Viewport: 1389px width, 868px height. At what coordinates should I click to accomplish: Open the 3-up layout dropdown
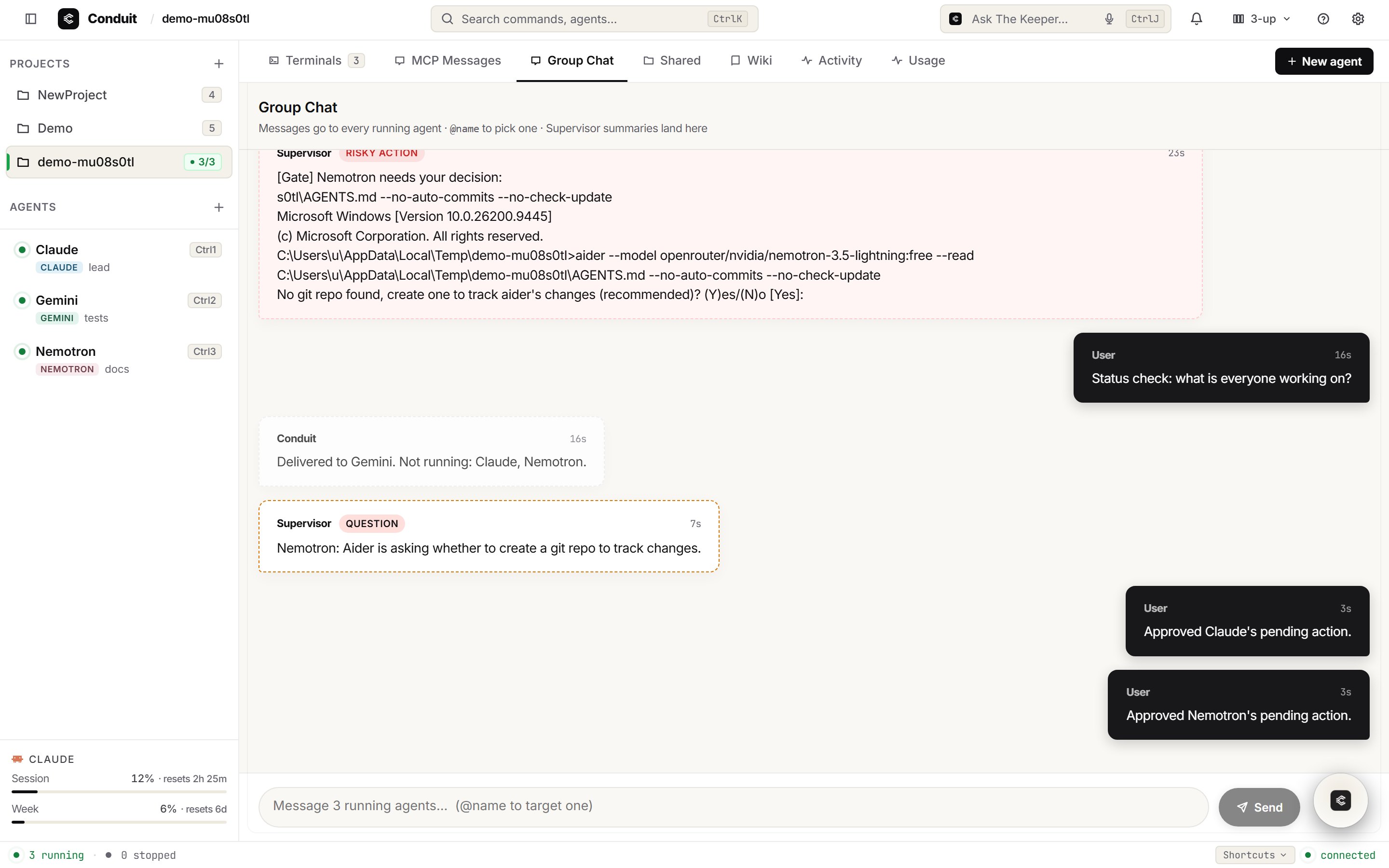click(1262, 19)
